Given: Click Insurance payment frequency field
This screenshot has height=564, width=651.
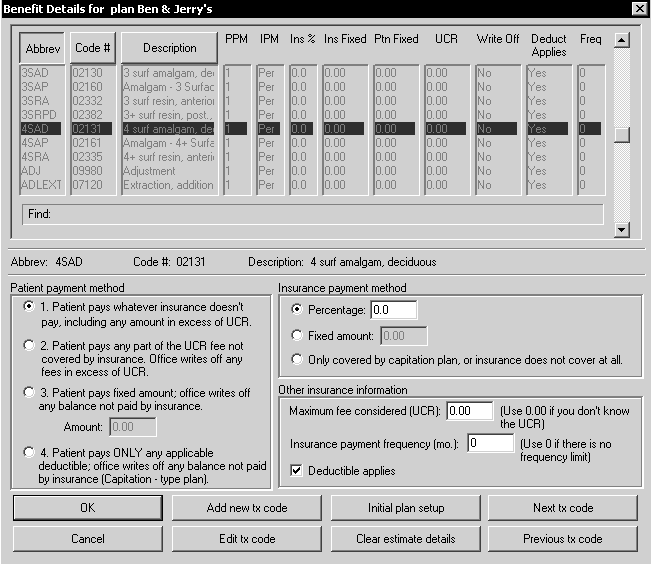Looking at the screenshot, I should 491,443.
